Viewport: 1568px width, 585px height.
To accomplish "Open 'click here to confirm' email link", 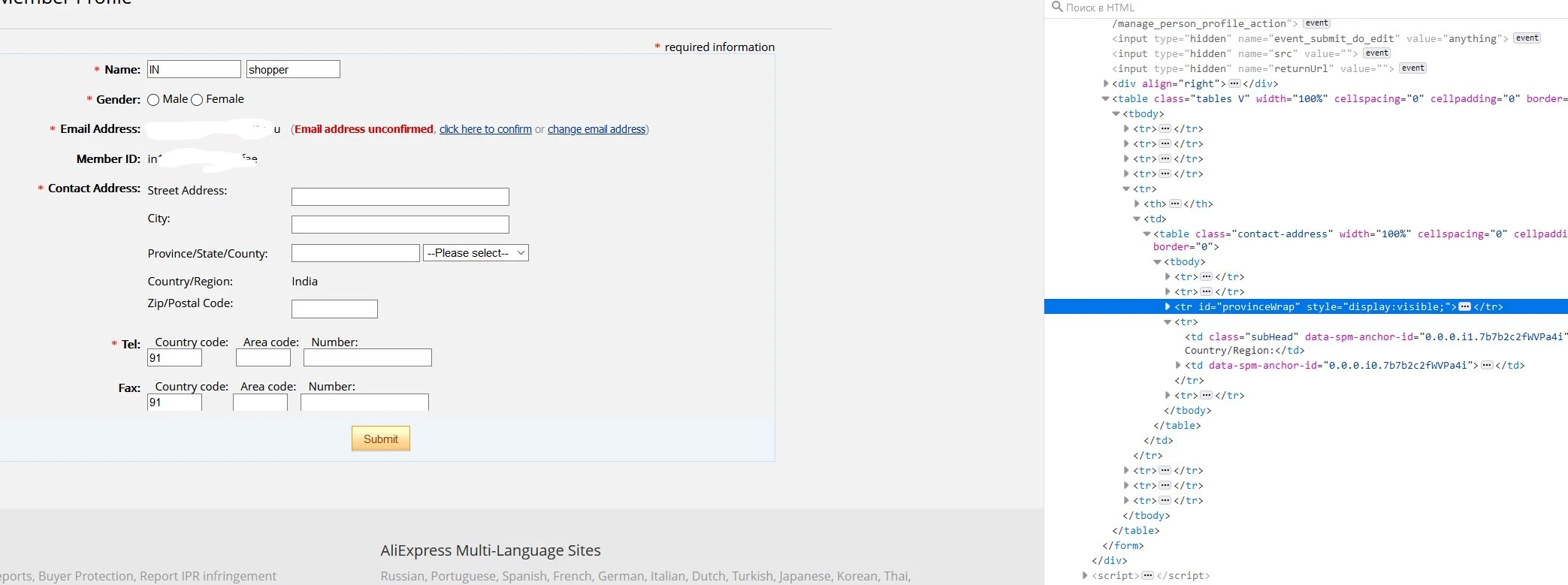I will point(485,129).
